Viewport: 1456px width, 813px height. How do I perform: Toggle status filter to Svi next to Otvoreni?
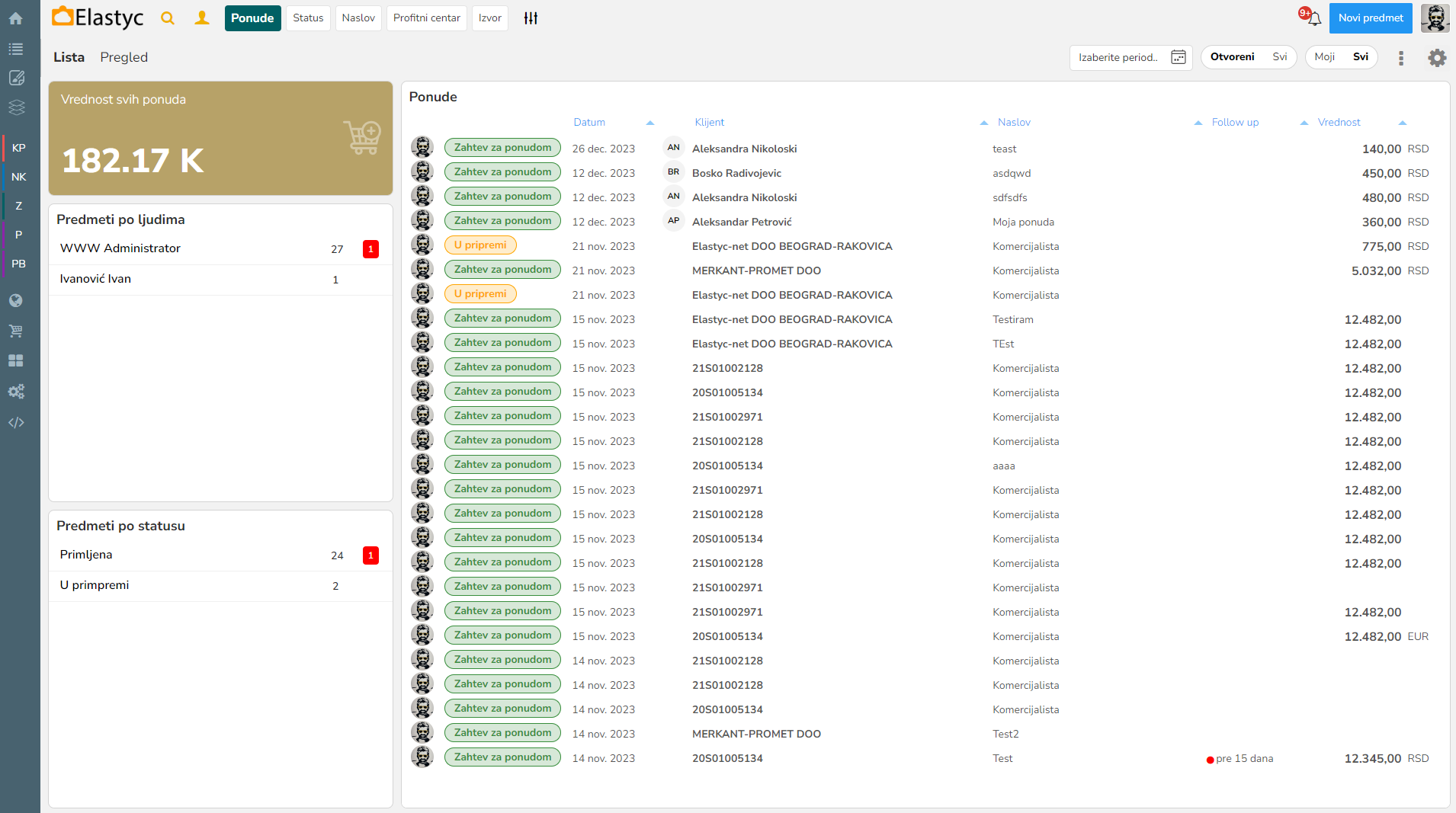click(1279, 57)
